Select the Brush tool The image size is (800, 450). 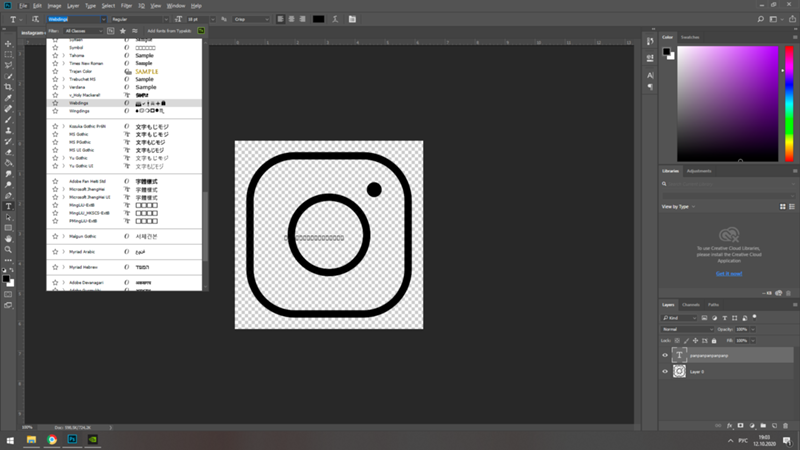pos(8,120)
